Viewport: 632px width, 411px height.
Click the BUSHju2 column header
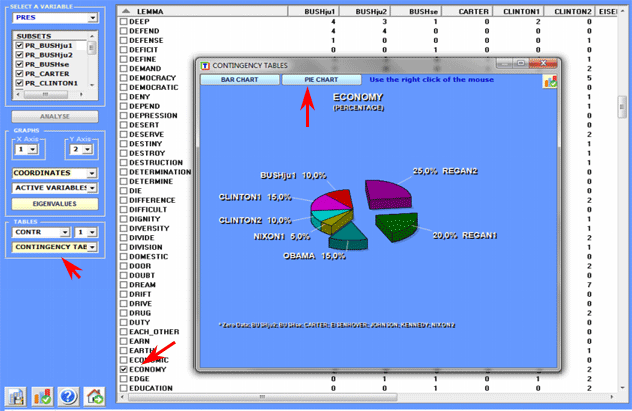[x=365, y=11]
